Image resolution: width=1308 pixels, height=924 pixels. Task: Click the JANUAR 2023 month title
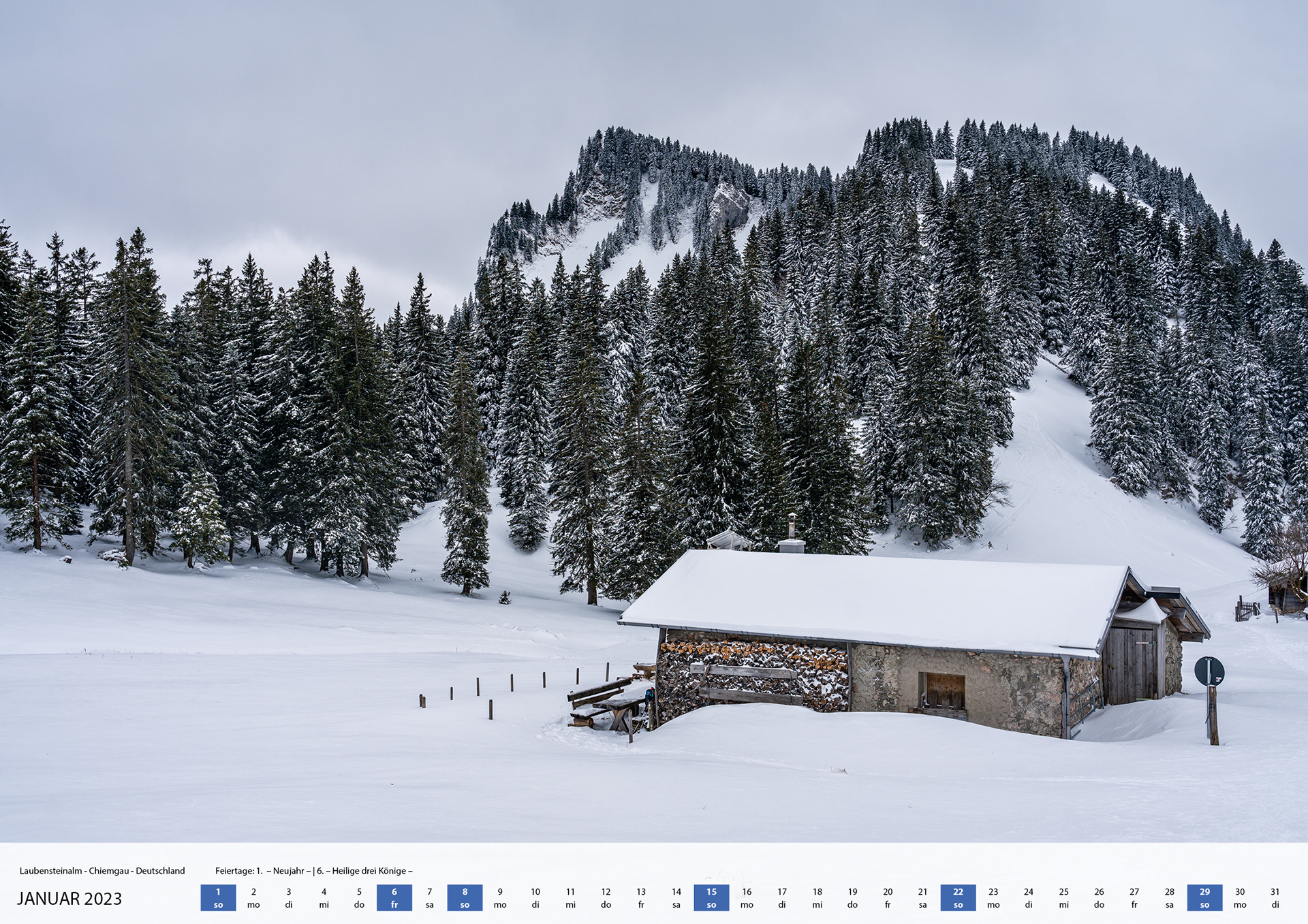pos(69,899)
